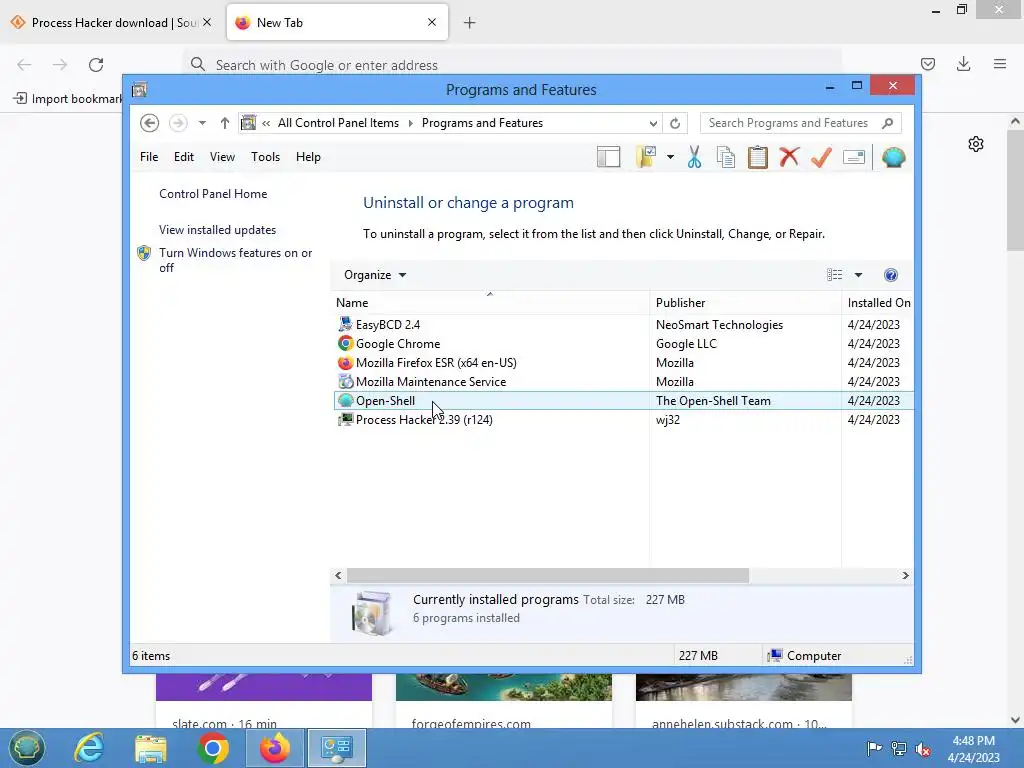Launch Google Chrome from taskbar
This screenshot has width=1024, height=768.
[x=213, y=748]
